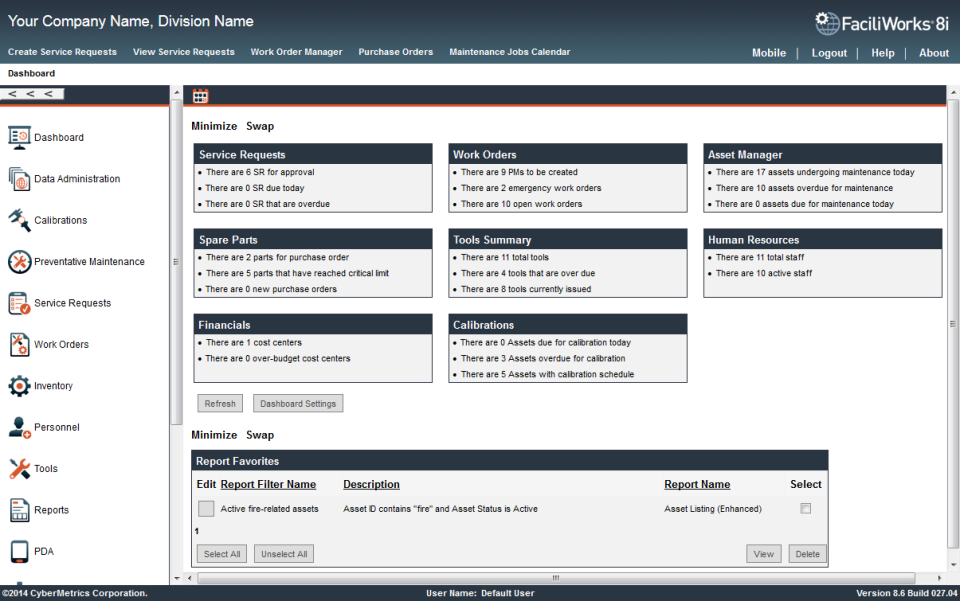Open View Service Requests menu
The height and width of the screenshot is (601, 960).
tap(184, 52)
